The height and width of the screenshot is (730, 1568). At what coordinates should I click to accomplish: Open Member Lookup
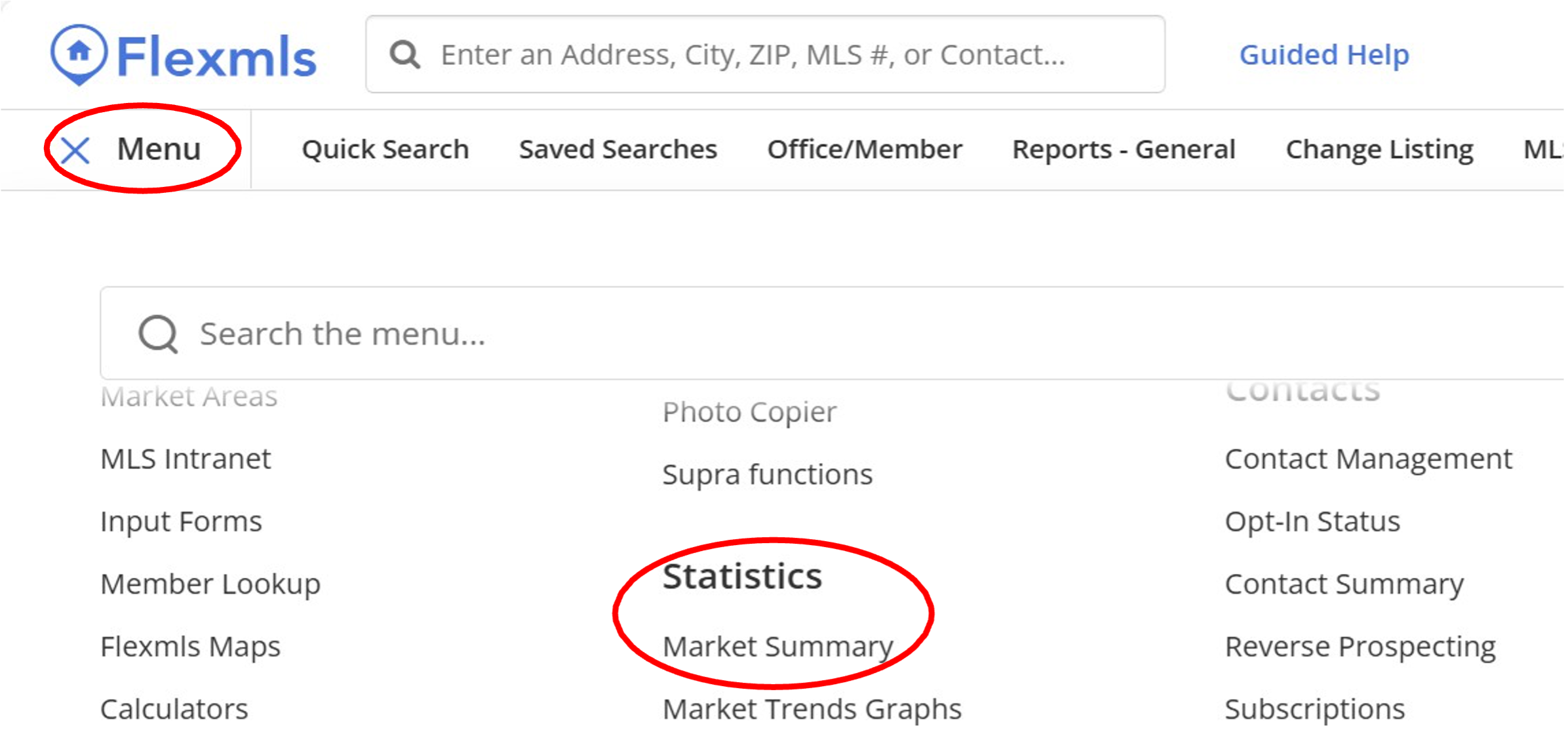coord(210,584)
